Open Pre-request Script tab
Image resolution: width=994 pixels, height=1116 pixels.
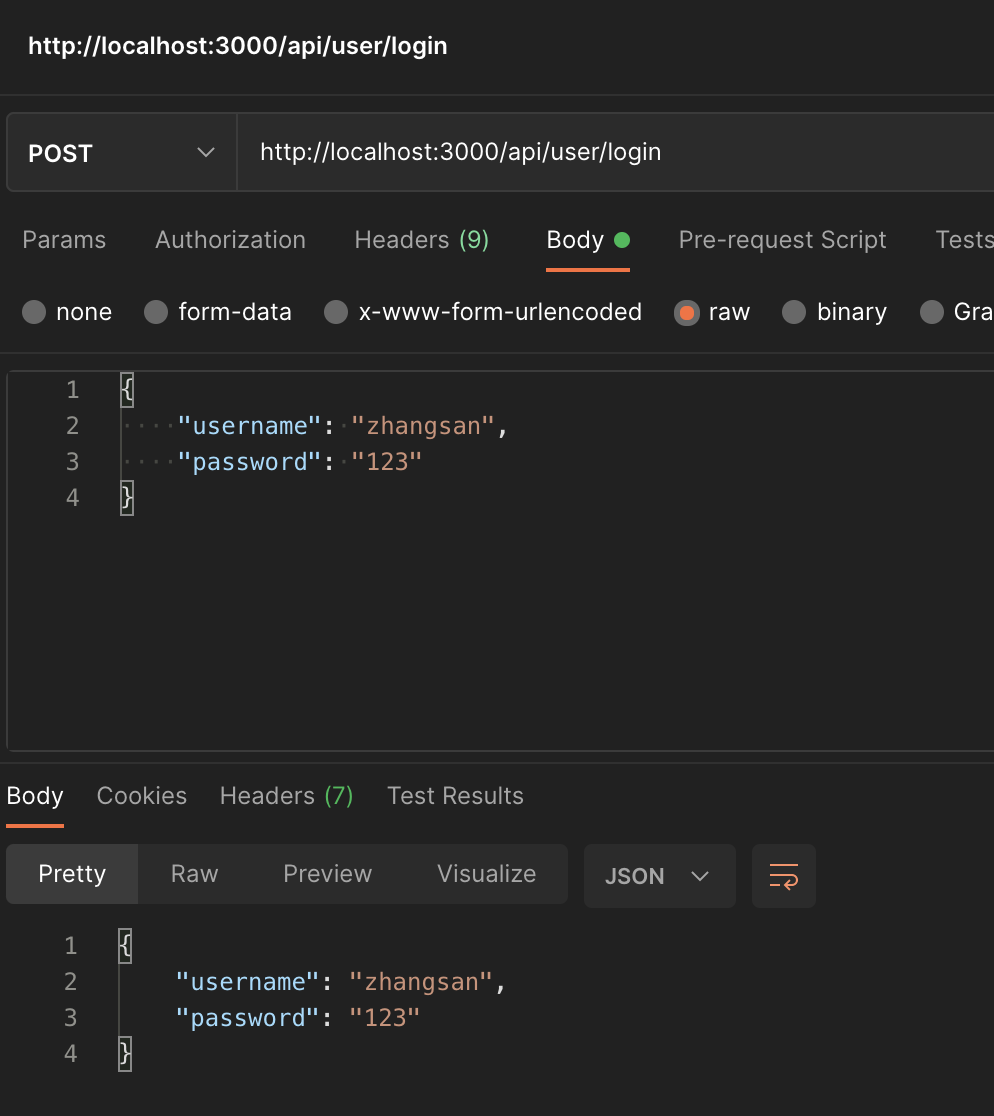(x=782, y=240)
